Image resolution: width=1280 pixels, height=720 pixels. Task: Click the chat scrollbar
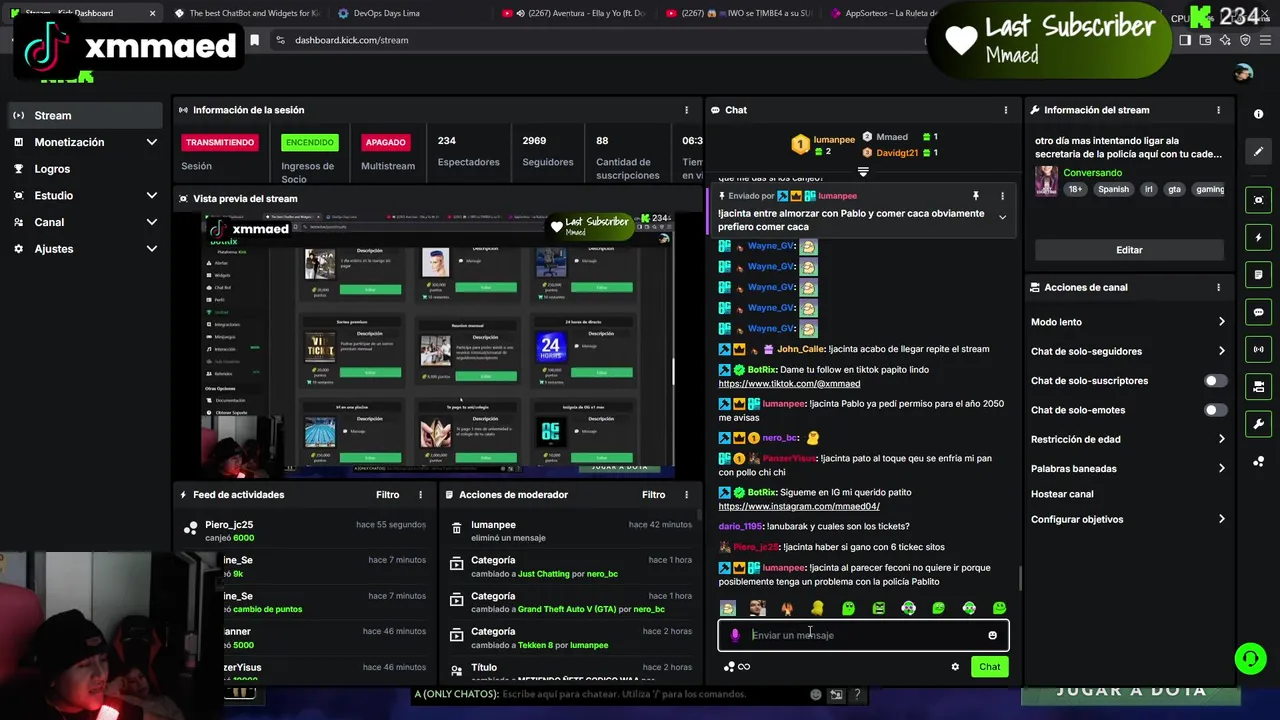point(1019,578)
